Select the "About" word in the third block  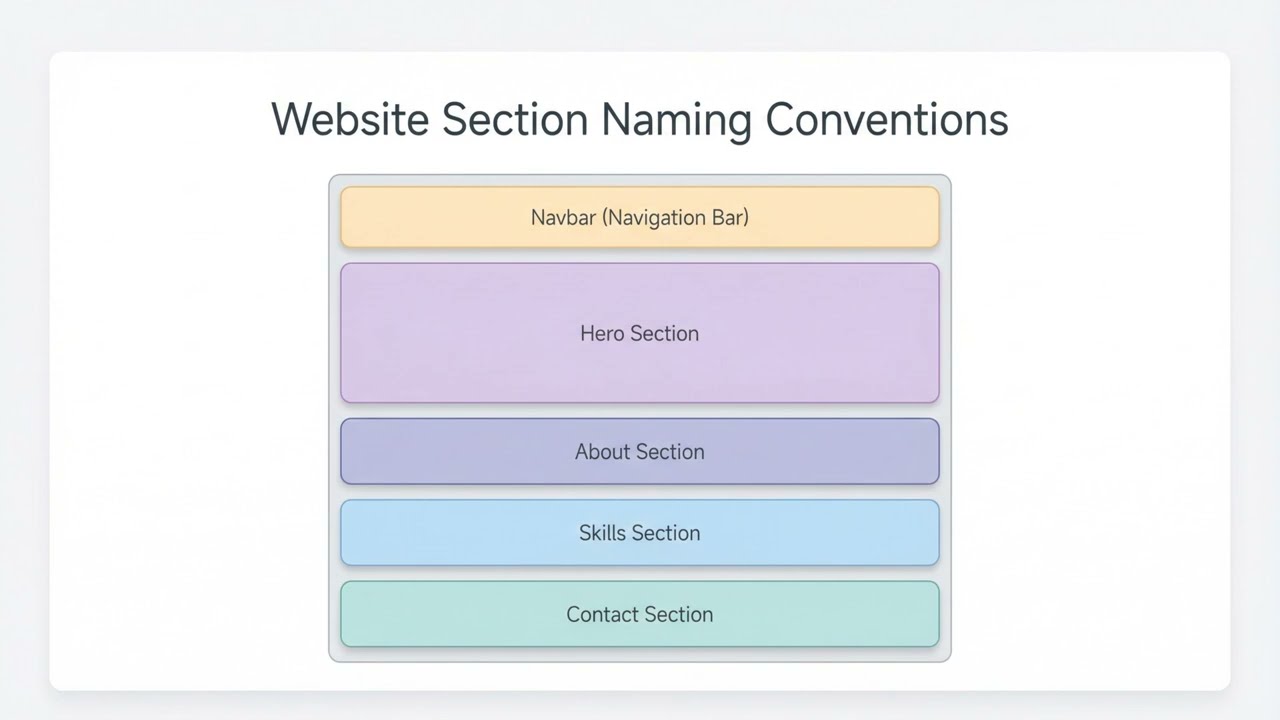coord(602,452)
